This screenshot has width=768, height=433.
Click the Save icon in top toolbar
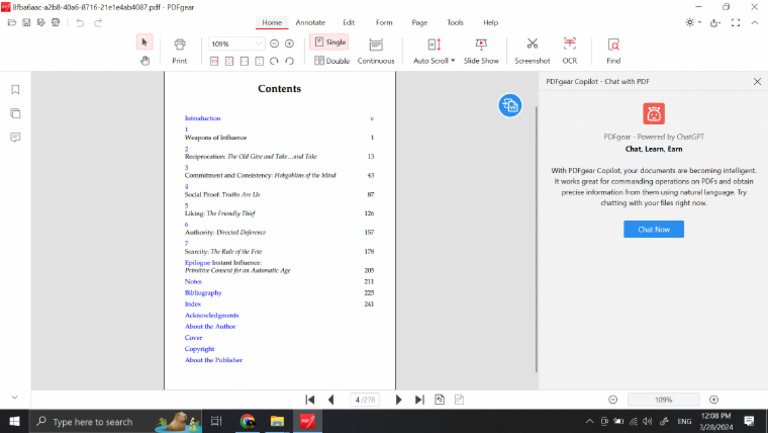(26, 23)
